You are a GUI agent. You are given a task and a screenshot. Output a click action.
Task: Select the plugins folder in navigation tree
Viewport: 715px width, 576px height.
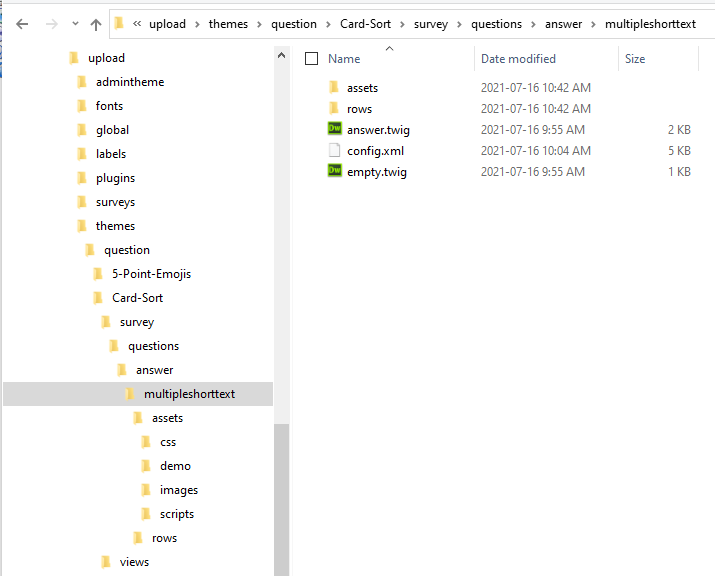coord(115,177)
